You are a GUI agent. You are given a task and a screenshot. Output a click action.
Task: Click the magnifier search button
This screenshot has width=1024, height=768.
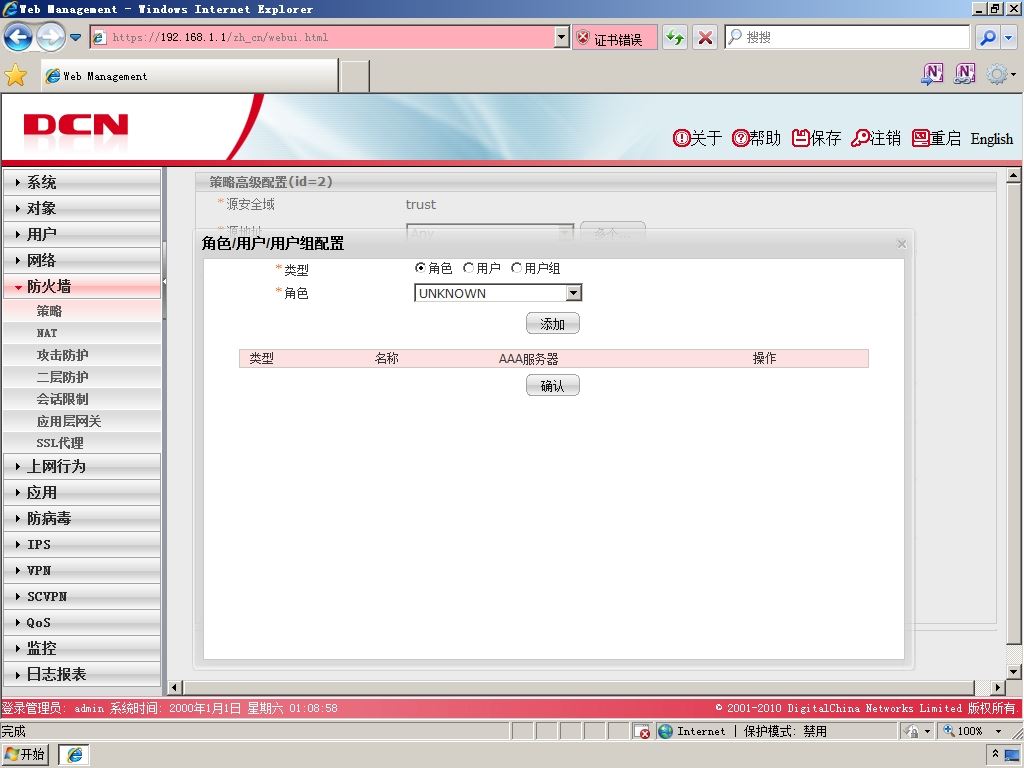click(x=988, y=37)
